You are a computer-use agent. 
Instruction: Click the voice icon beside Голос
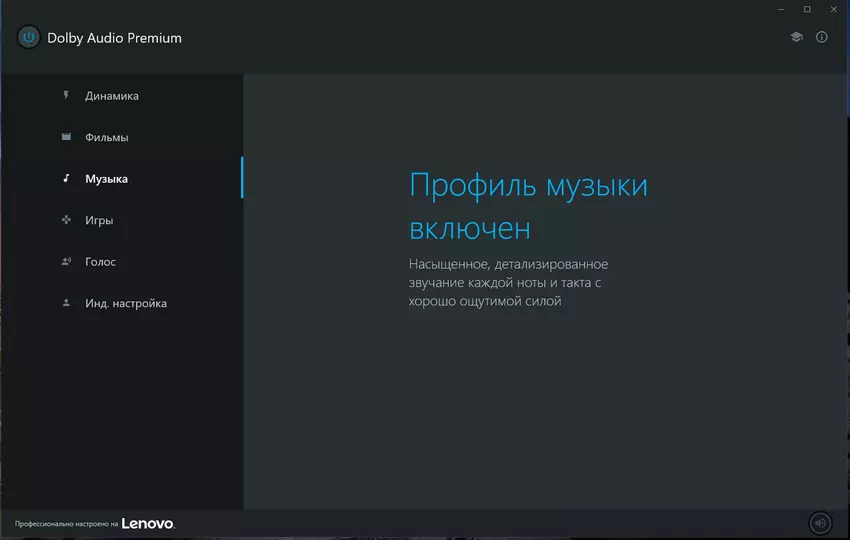tap(66, 262)
